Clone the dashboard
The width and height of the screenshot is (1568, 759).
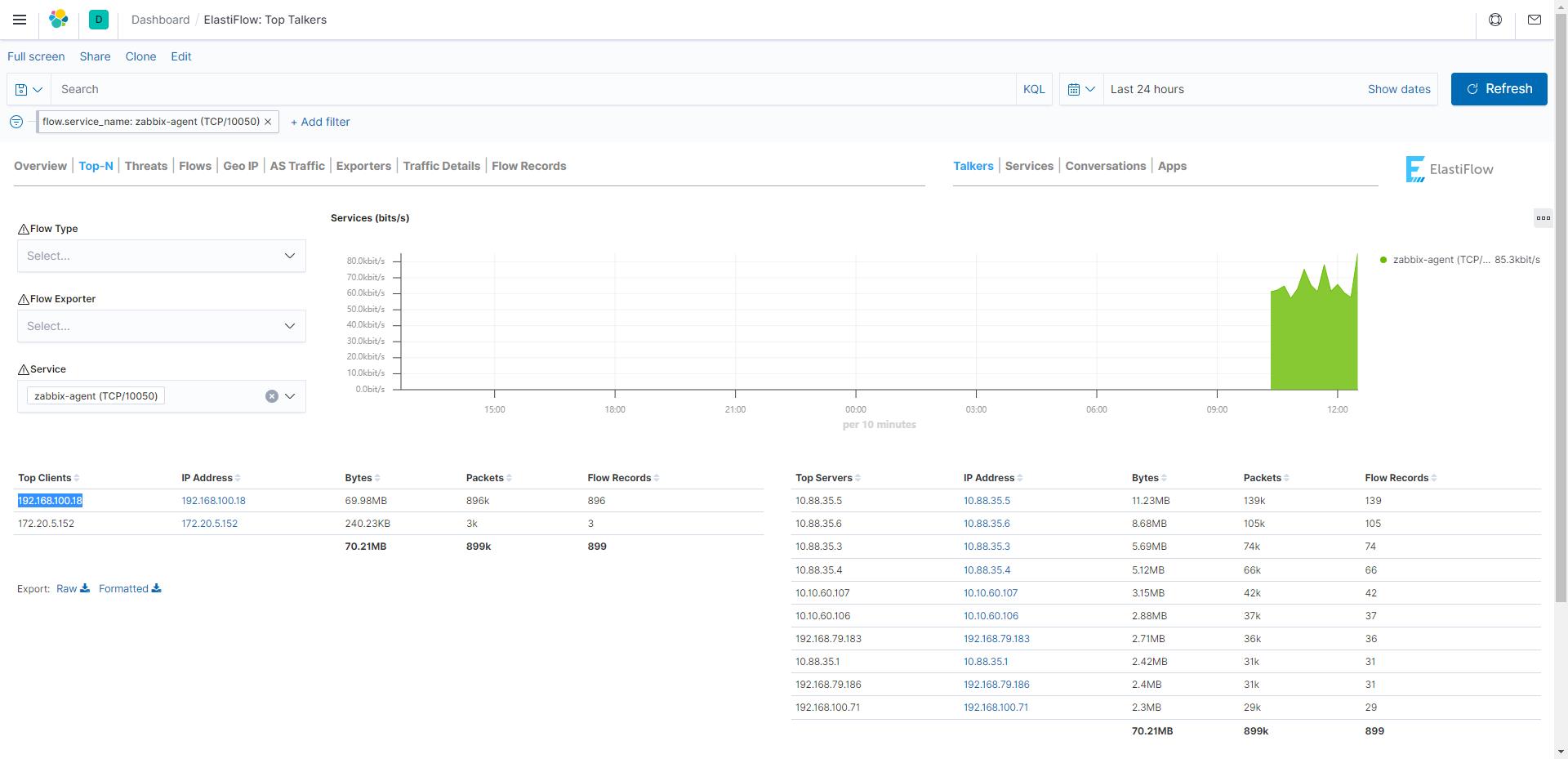(x=140, y=56)
